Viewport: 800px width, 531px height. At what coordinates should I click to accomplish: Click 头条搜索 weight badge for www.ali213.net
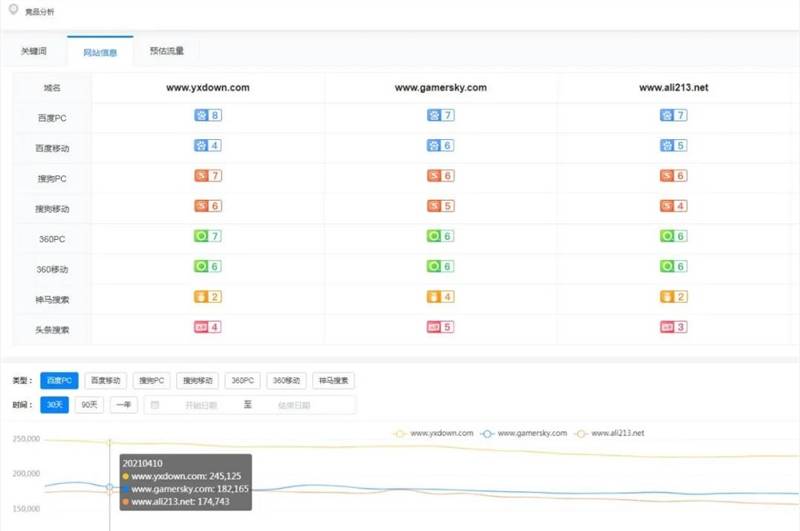[673, 327]
